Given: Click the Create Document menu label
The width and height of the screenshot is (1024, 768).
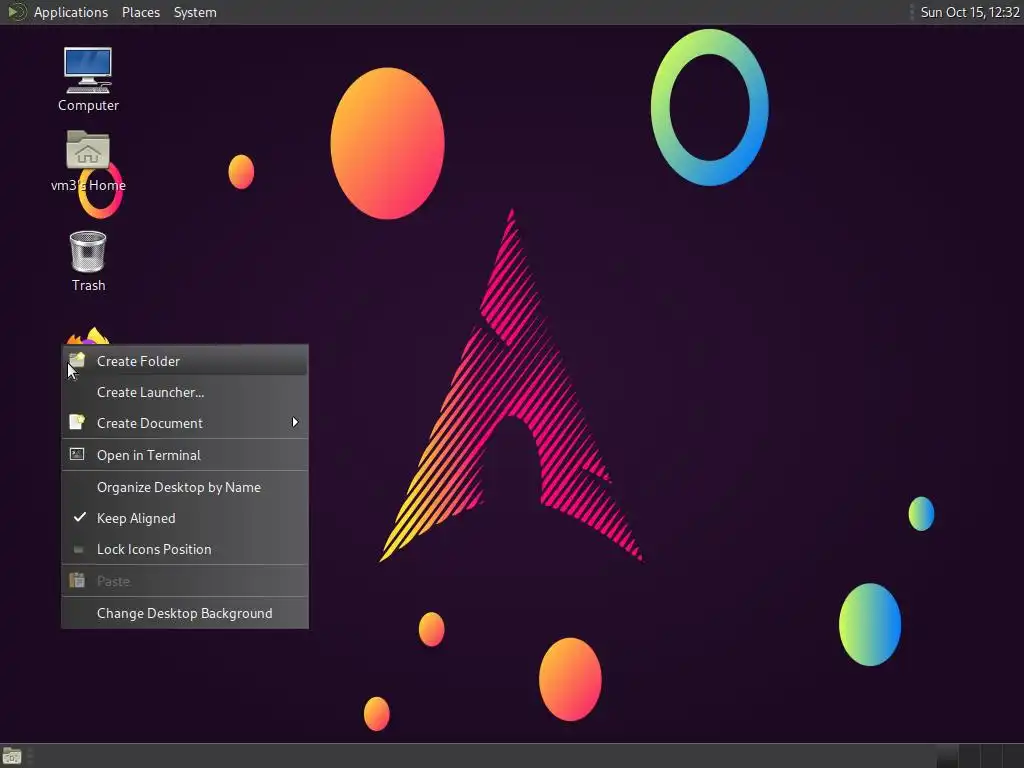Looking at the screenshot, I should (150, 423).
